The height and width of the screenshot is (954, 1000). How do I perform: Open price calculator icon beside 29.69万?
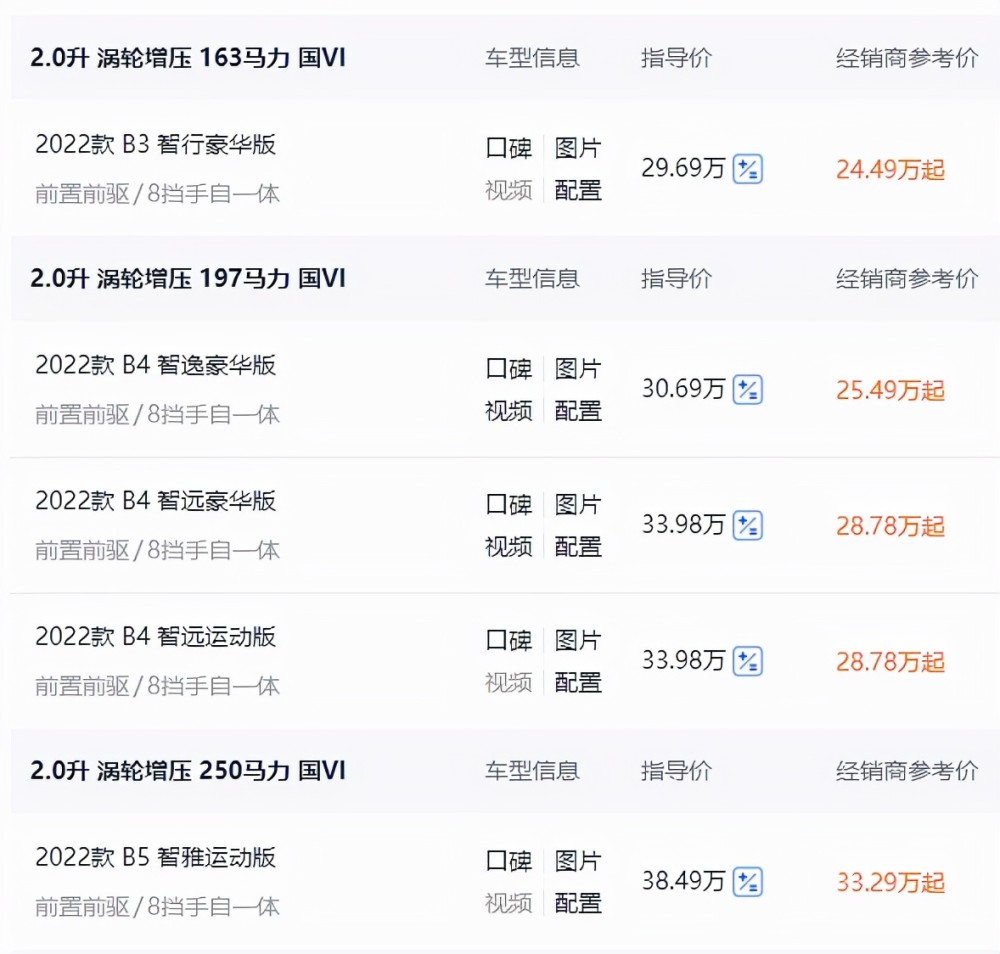(747, 169)
